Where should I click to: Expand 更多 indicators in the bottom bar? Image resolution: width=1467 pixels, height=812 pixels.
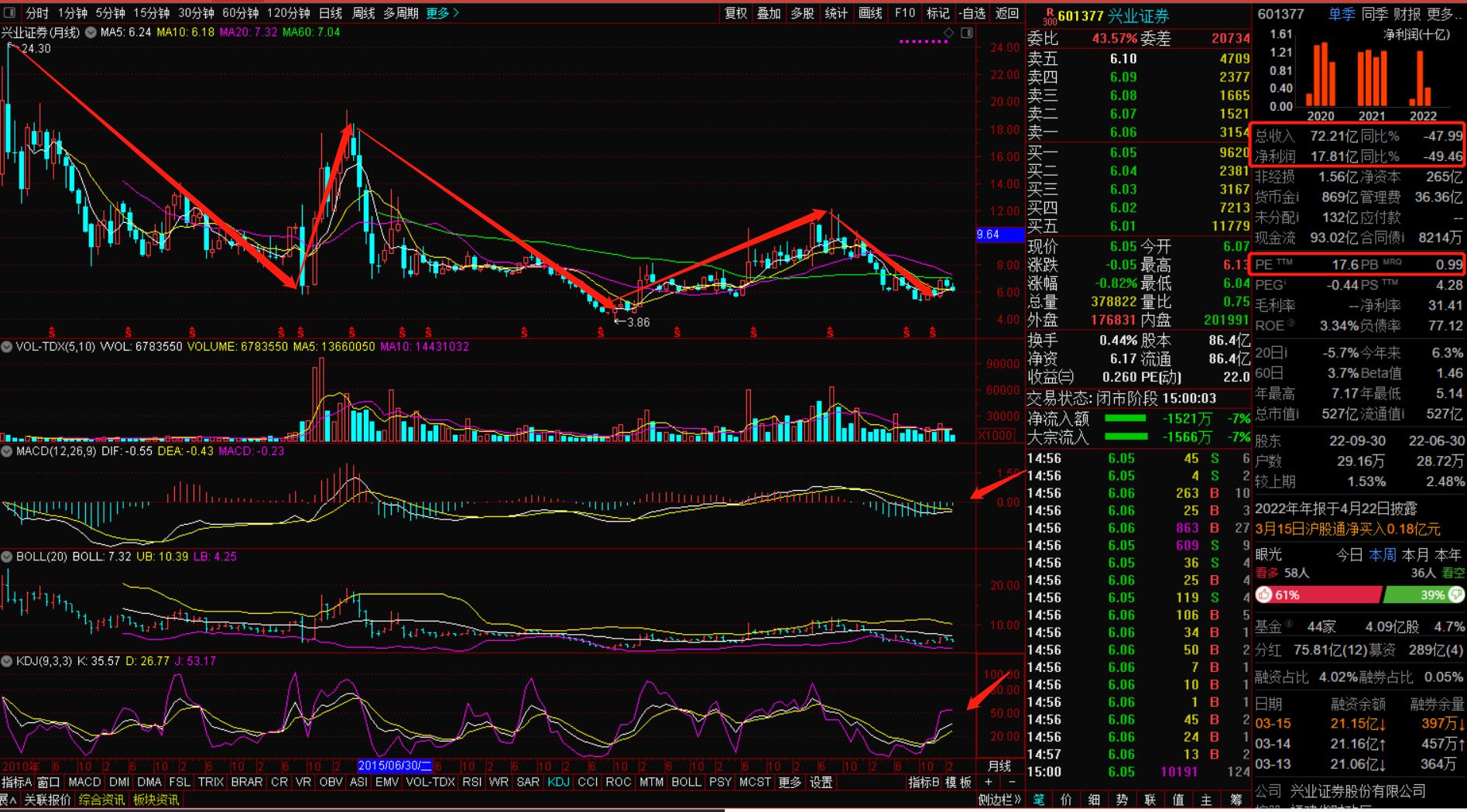pyautogui.click(x=790, y=783)
